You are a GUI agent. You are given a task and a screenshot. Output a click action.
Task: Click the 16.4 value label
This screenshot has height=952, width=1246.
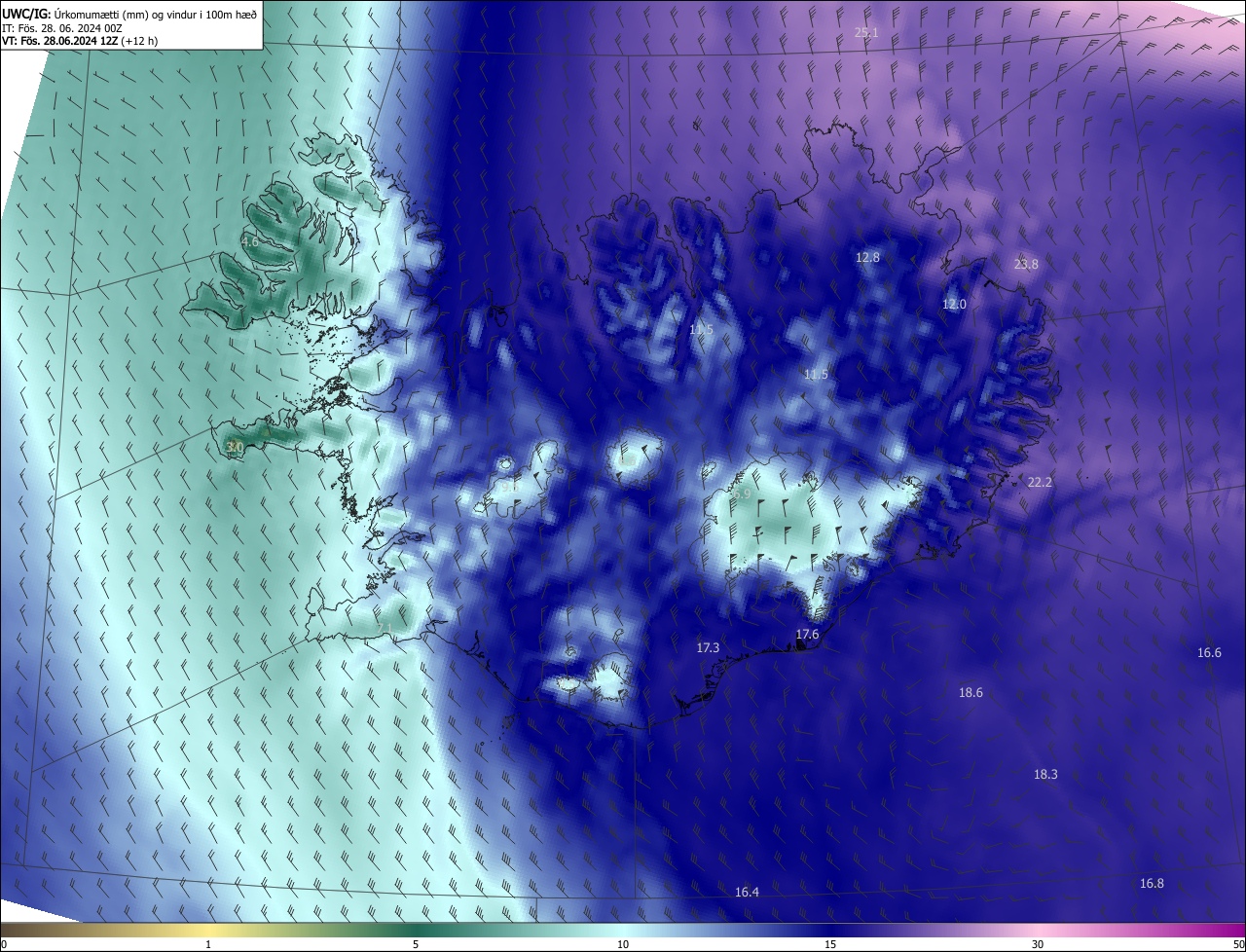point(747,893)
